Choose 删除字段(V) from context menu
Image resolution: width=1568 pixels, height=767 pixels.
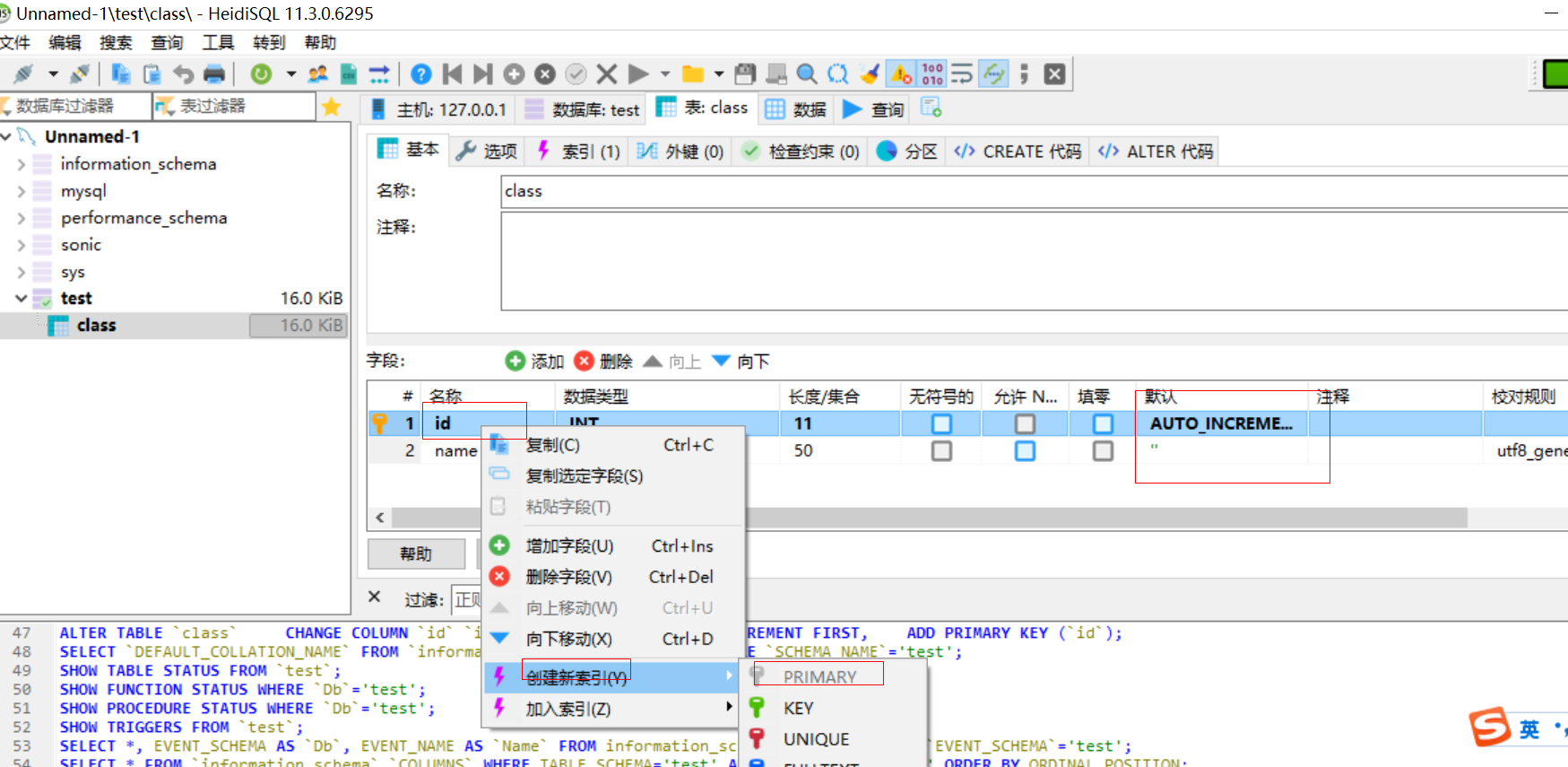click(x=614, y=577)
